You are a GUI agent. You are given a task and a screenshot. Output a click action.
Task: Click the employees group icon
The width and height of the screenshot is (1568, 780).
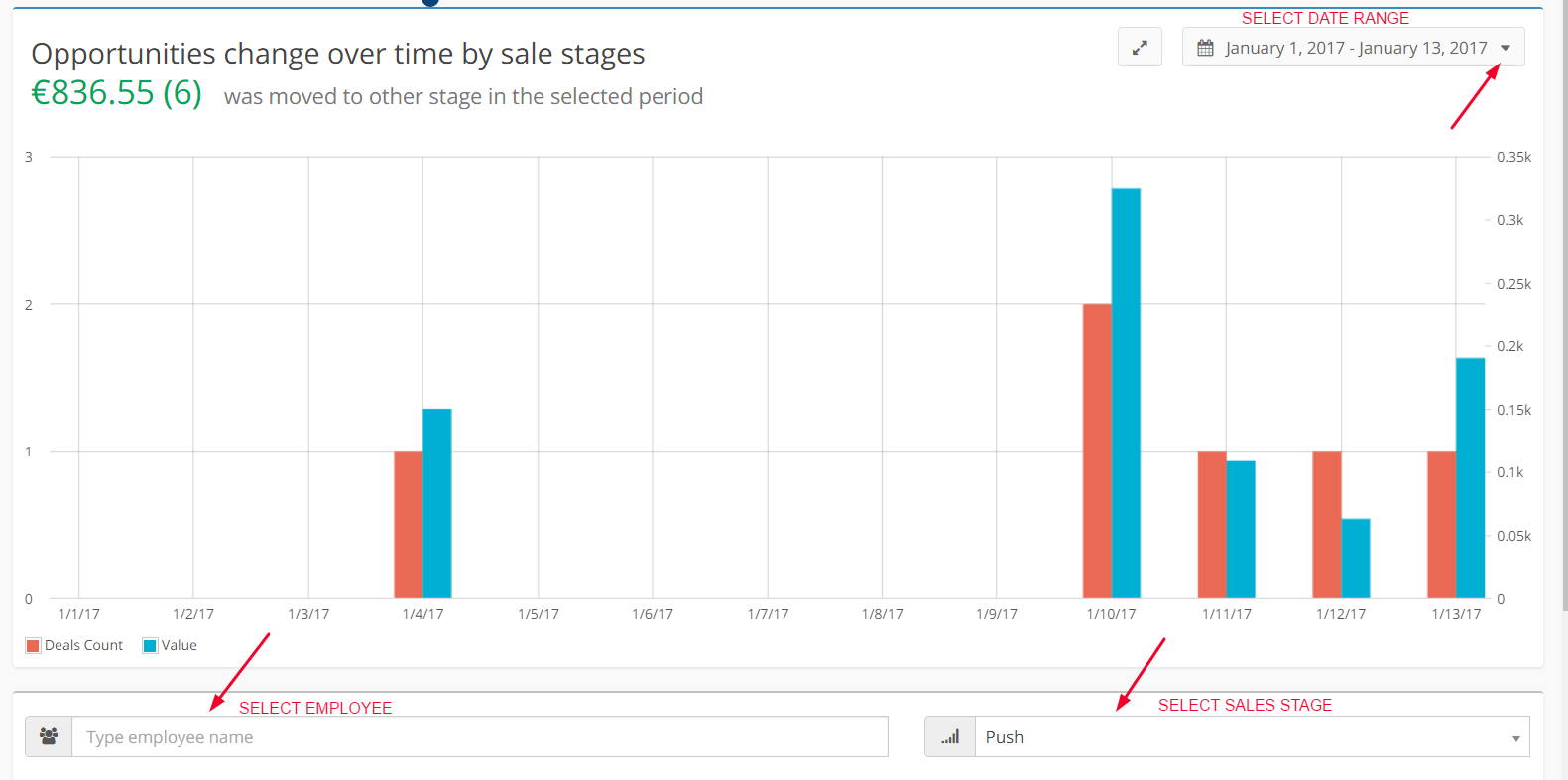point(49,737)
